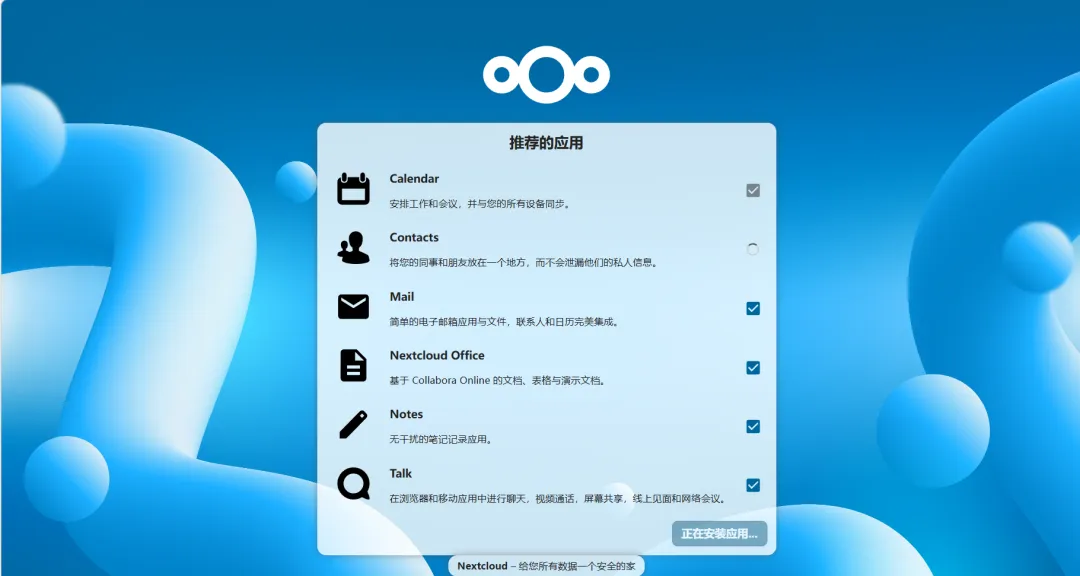Screen dimensions: 1080x576
Task: Click the Nextcloud logo at the top
Action: point(546,74)
